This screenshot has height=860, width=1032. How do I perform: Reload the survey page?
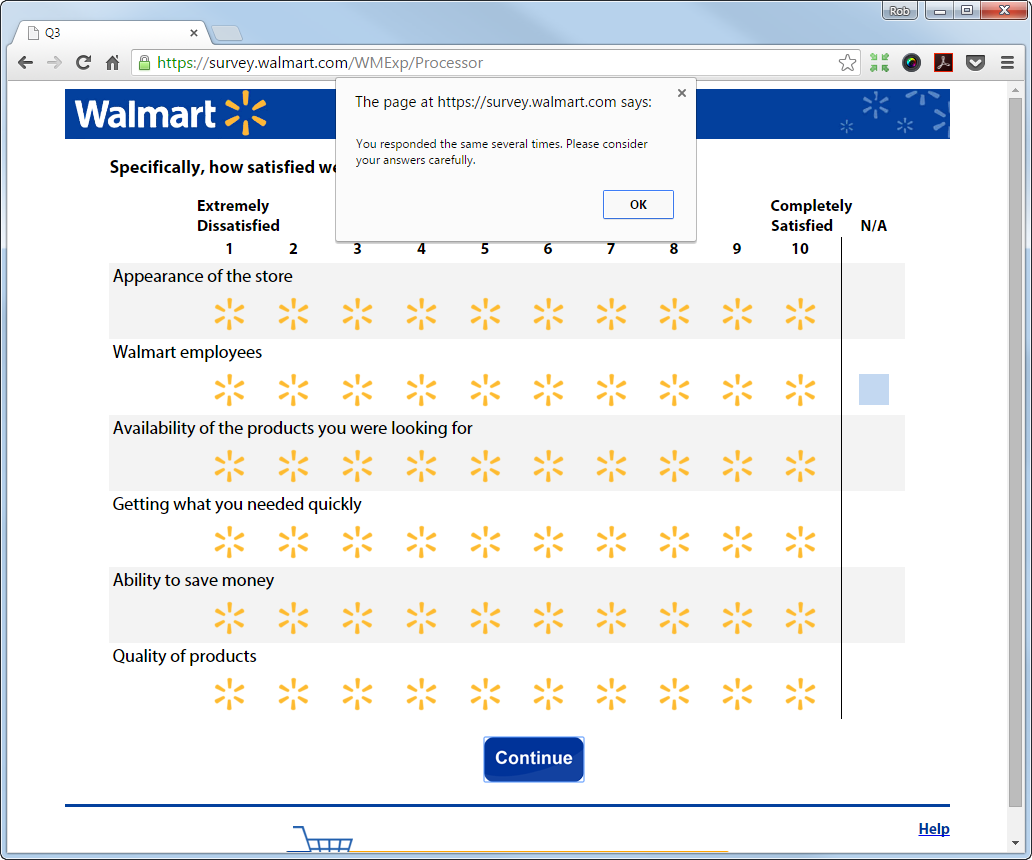pyautogui.click(x=83, y=62)
